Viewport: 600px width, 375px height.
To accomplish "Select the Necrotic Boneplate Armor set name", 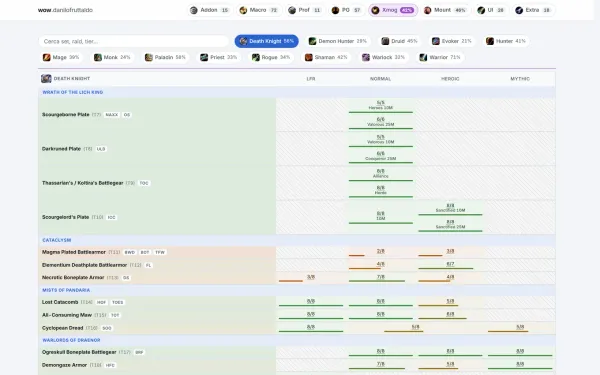I will pos(73,278).
